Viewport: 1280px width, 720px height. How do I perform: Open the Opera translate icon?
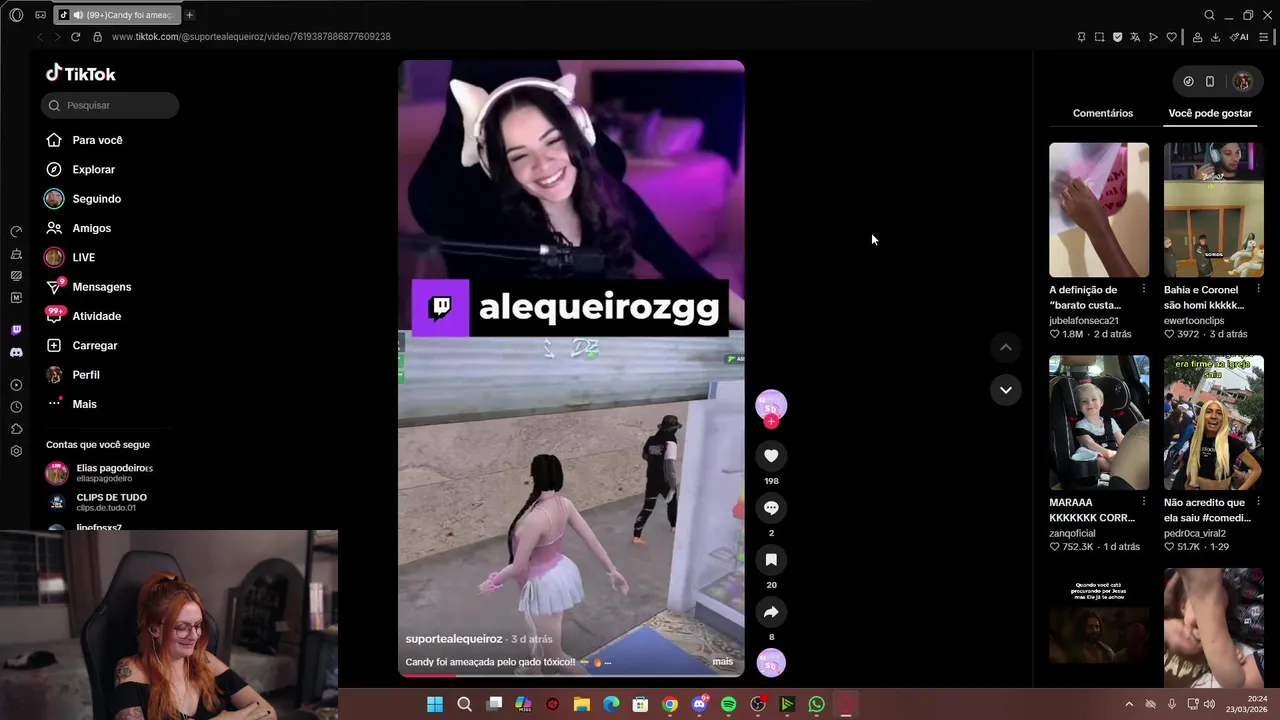tap(1135, 37)
